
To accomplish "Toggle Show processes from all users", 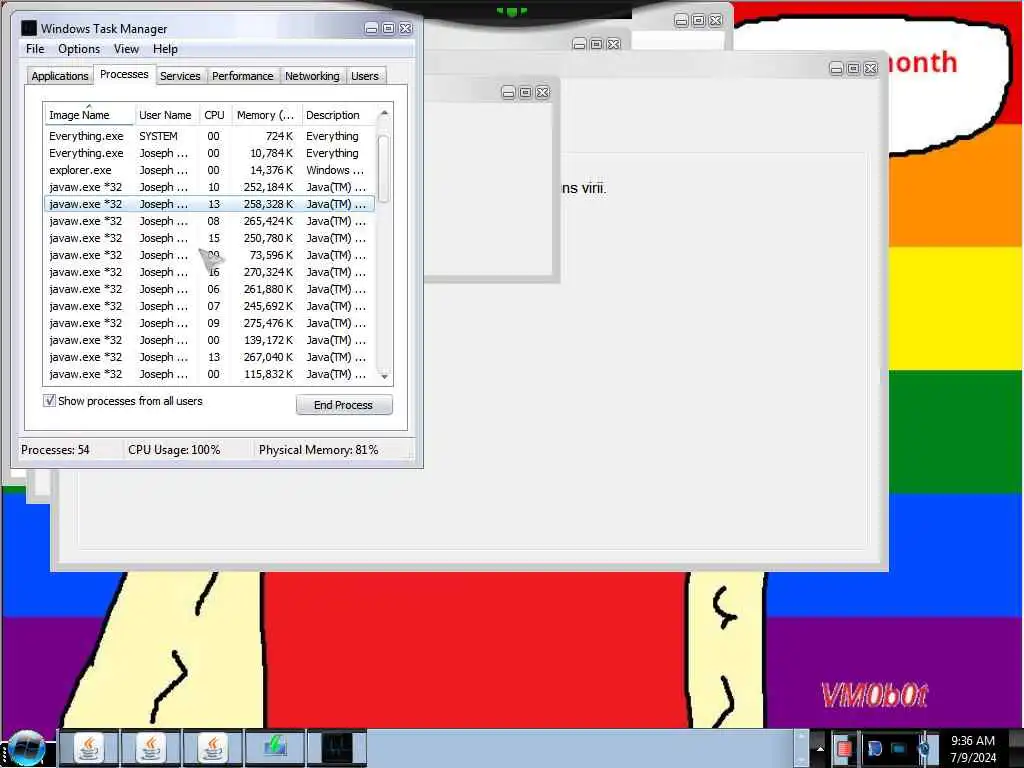I will [x=50, y=400].
